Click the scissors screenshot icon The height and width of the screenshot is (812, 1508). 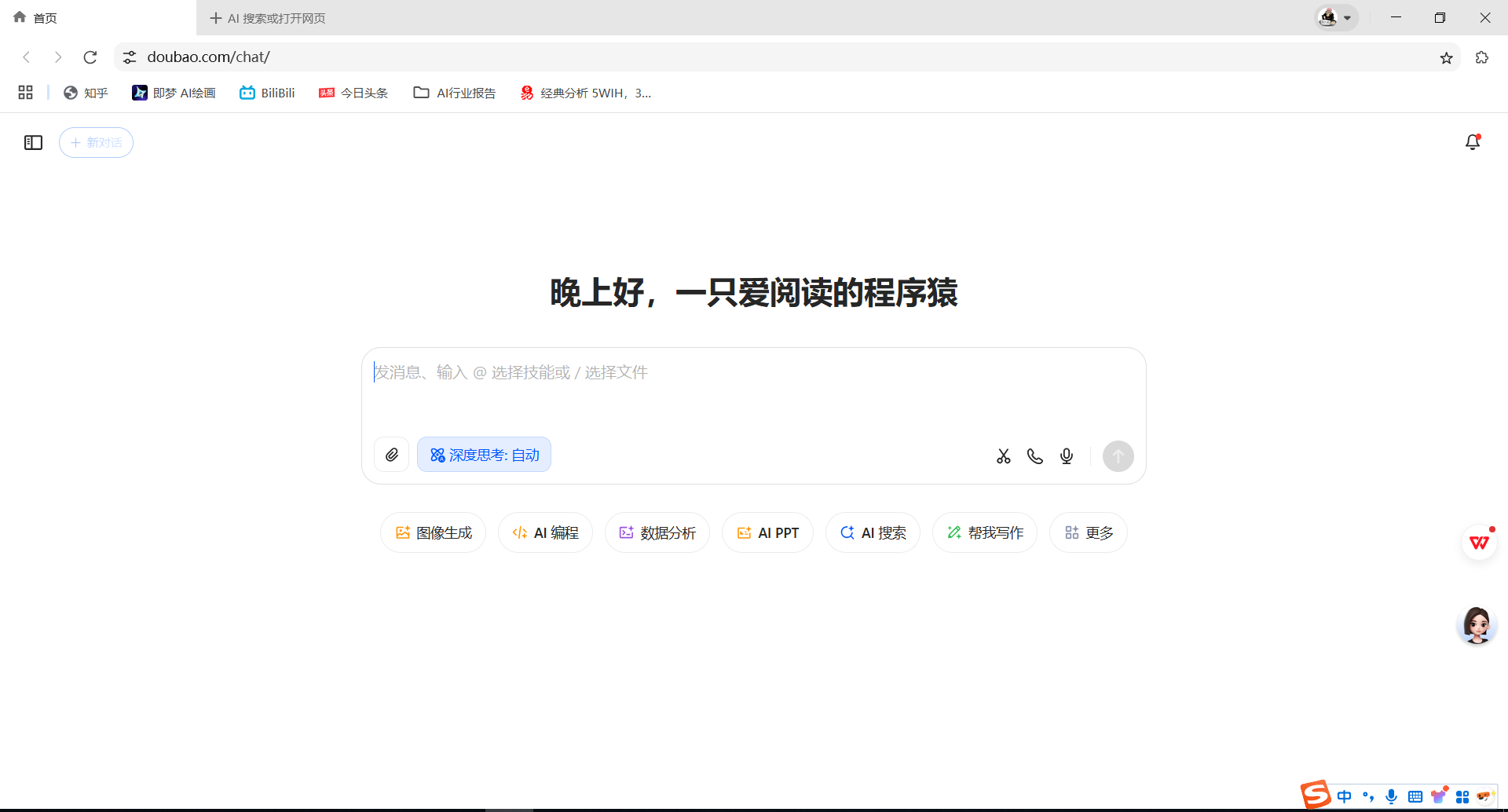1003,456
